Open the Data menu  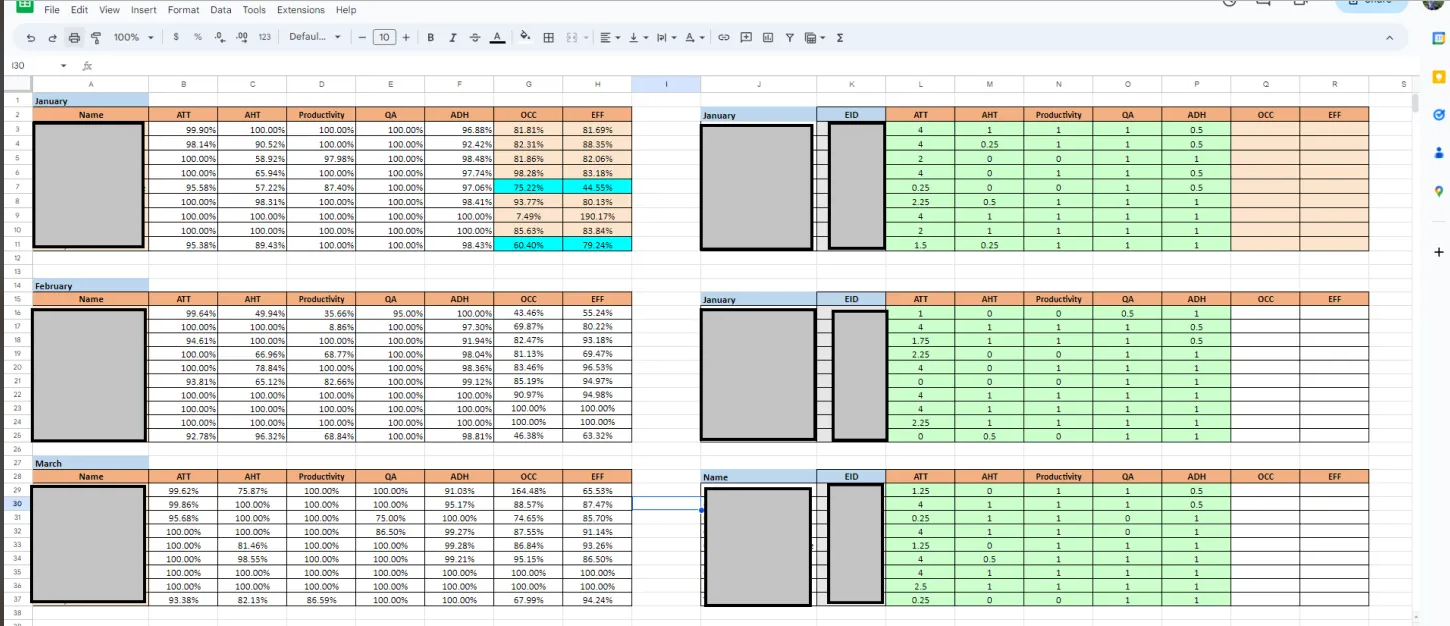[221, 9]
